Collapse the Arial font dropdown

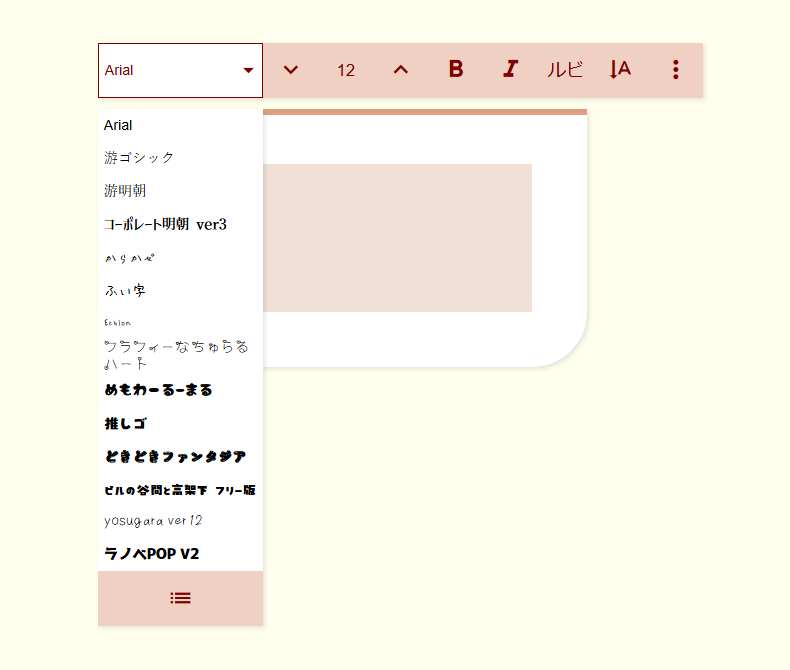(248, 70)
